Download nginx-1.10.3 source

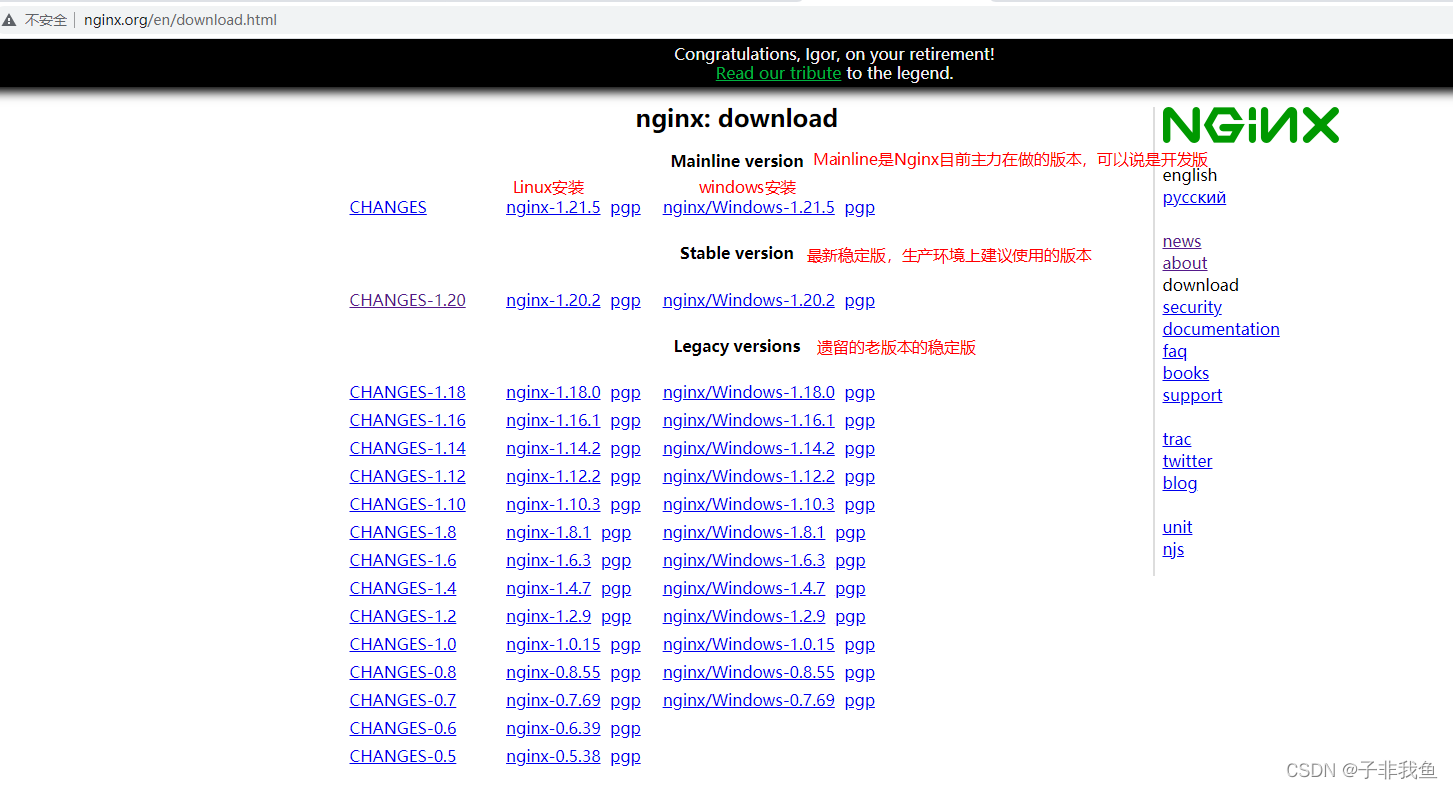pyautogui.click(x=553, y=504)
